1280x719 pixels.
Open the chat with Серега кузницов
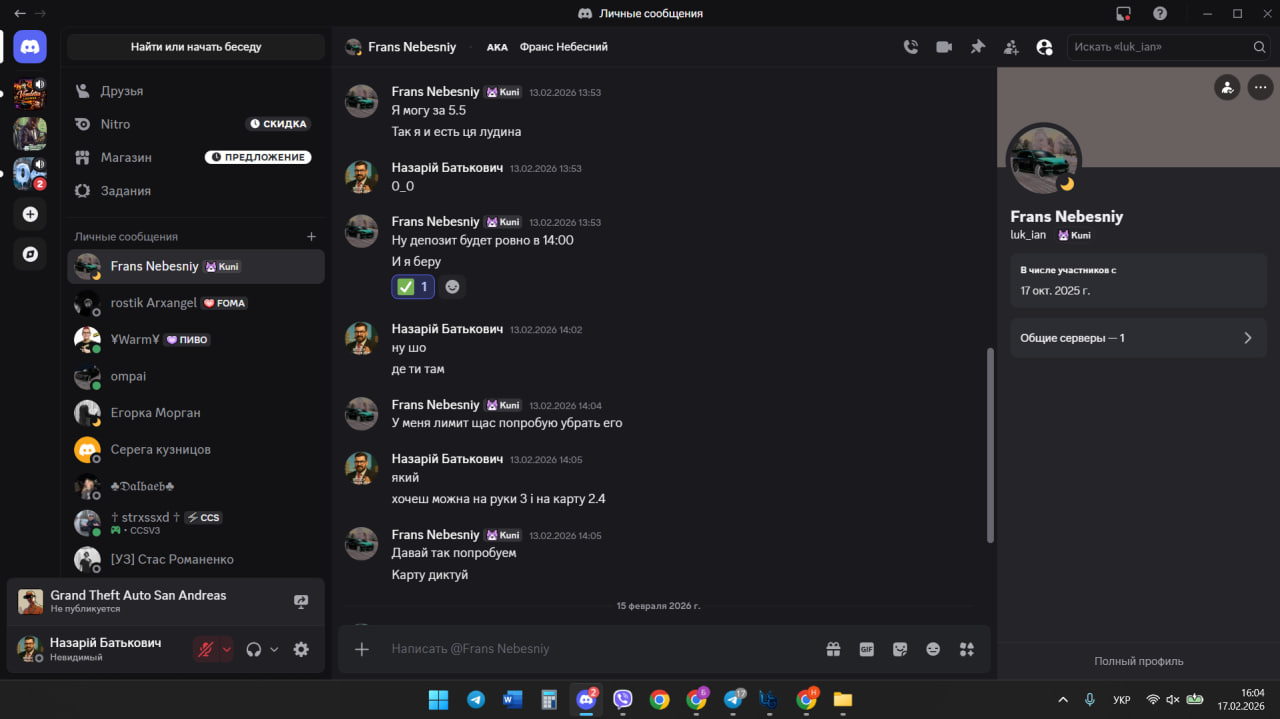click(196, 450)
